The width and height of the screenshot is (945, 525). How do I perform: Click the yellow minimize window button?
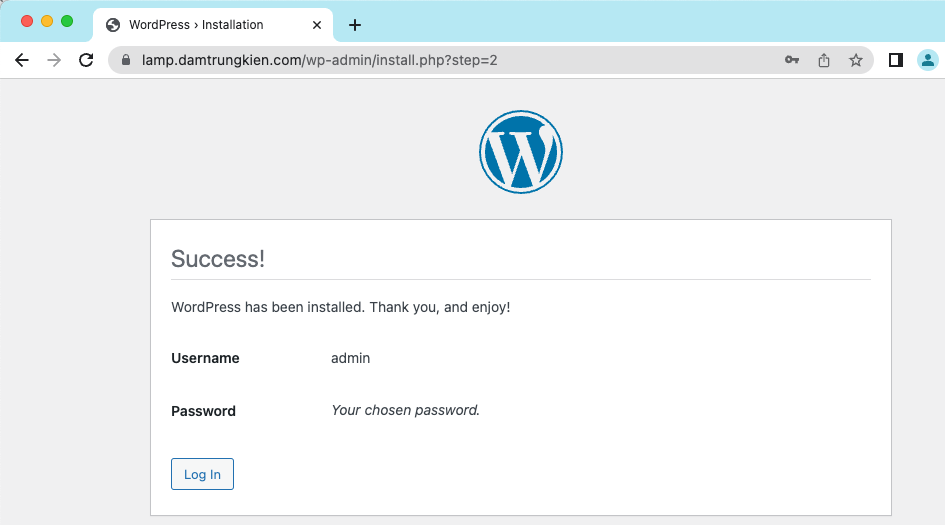click(47, 21)
